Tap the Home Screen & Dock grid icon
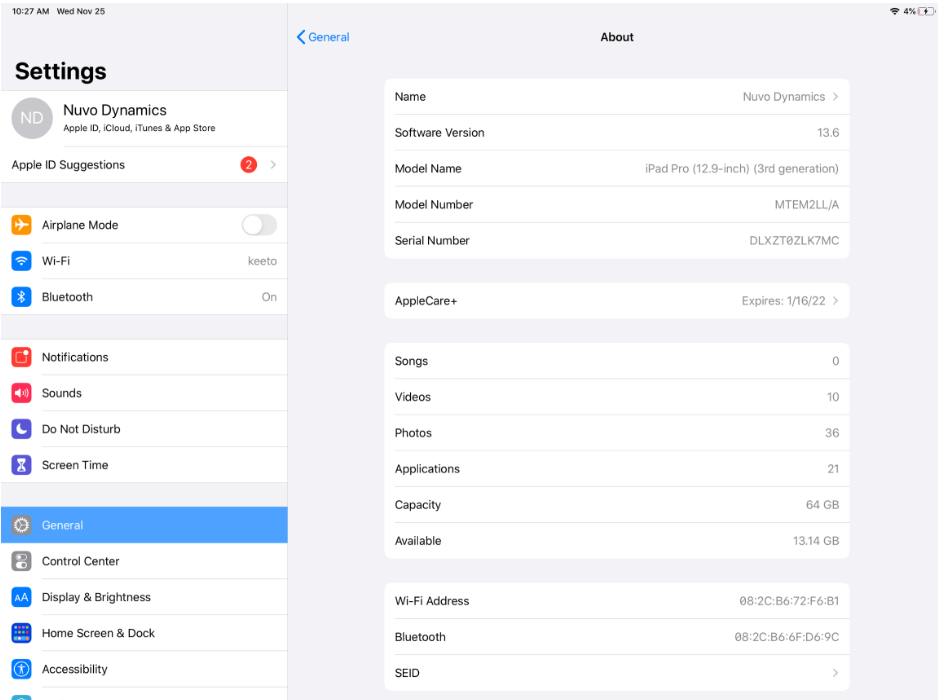938x700 pixels. (x=22, y=633)
